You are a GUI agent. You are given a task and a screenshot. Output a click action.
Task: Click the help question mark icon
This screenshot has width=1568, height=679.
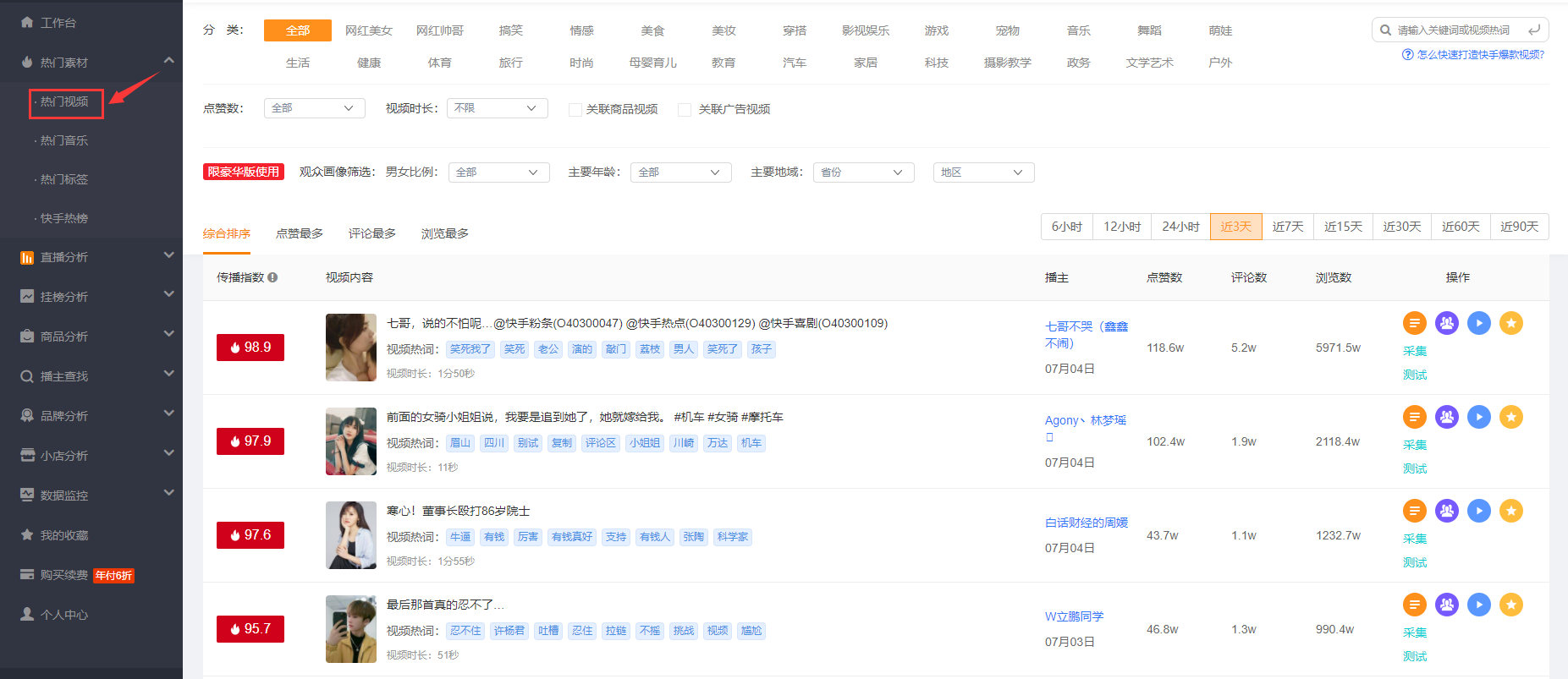pos(1408,55)
